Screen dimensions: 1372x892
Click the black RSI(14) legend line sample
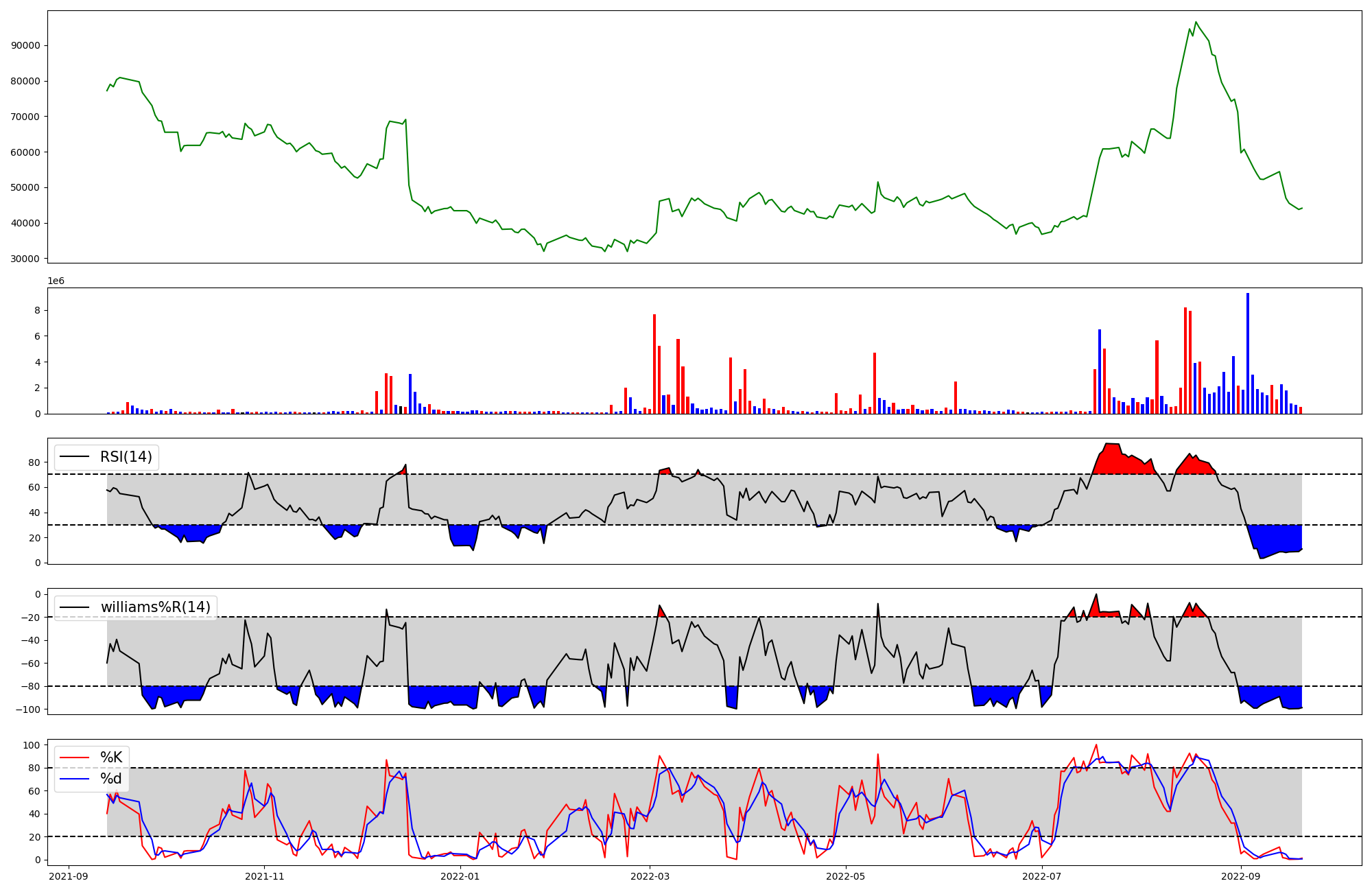pyautogui.click(x=75, y=457)
